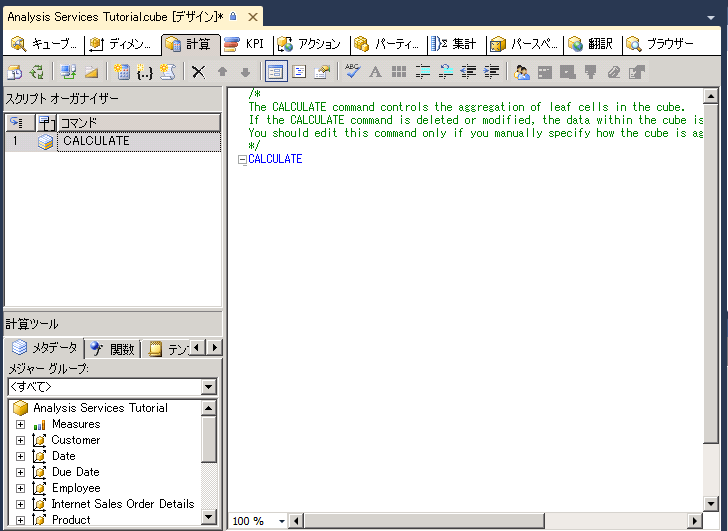Click the Process cube toolbar icon
728x531 pixels.
14,72
